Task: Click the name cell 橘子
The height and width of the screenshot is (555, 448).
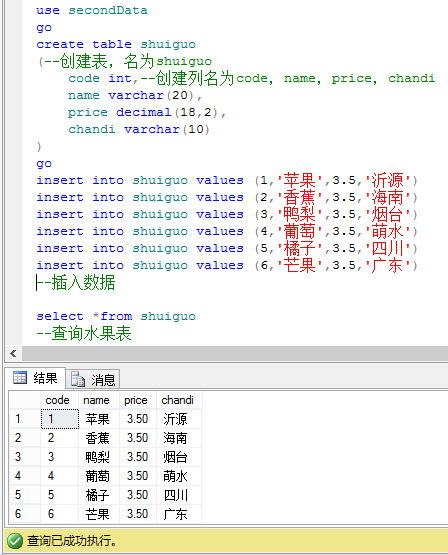Action: click(99, 495)
